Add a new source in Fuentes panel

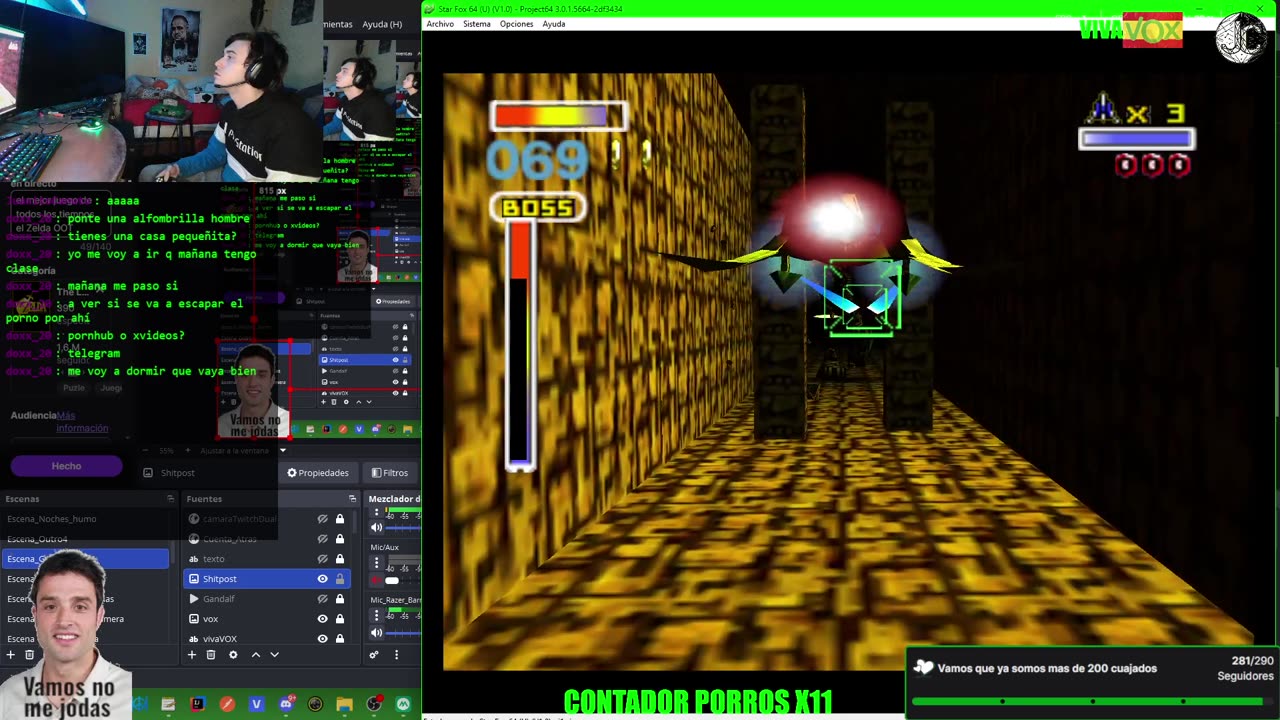[x=192, y=655]
